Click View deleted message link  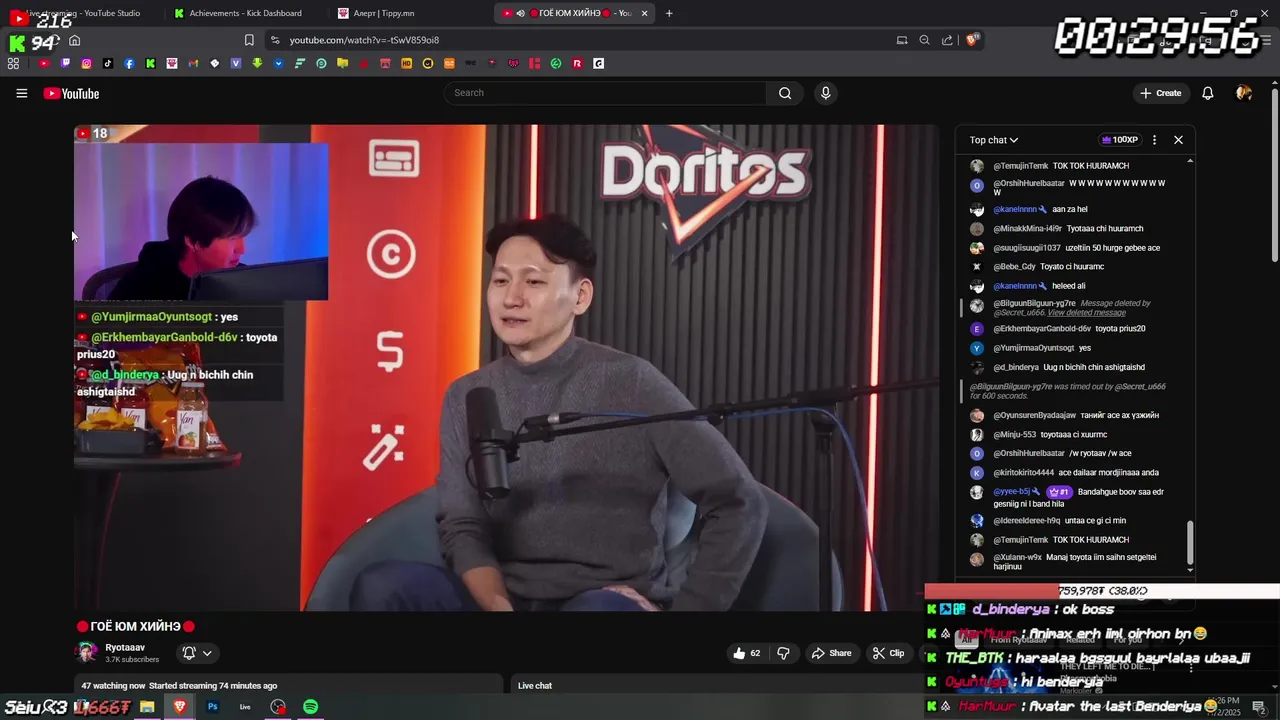coord(1086,313)
